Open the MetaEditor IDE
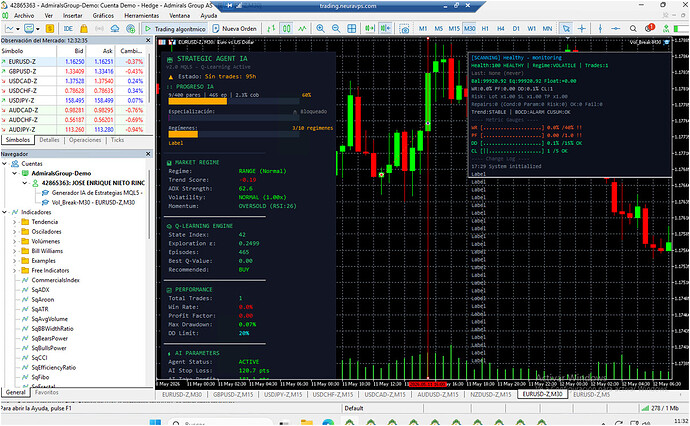 (68, 29)
